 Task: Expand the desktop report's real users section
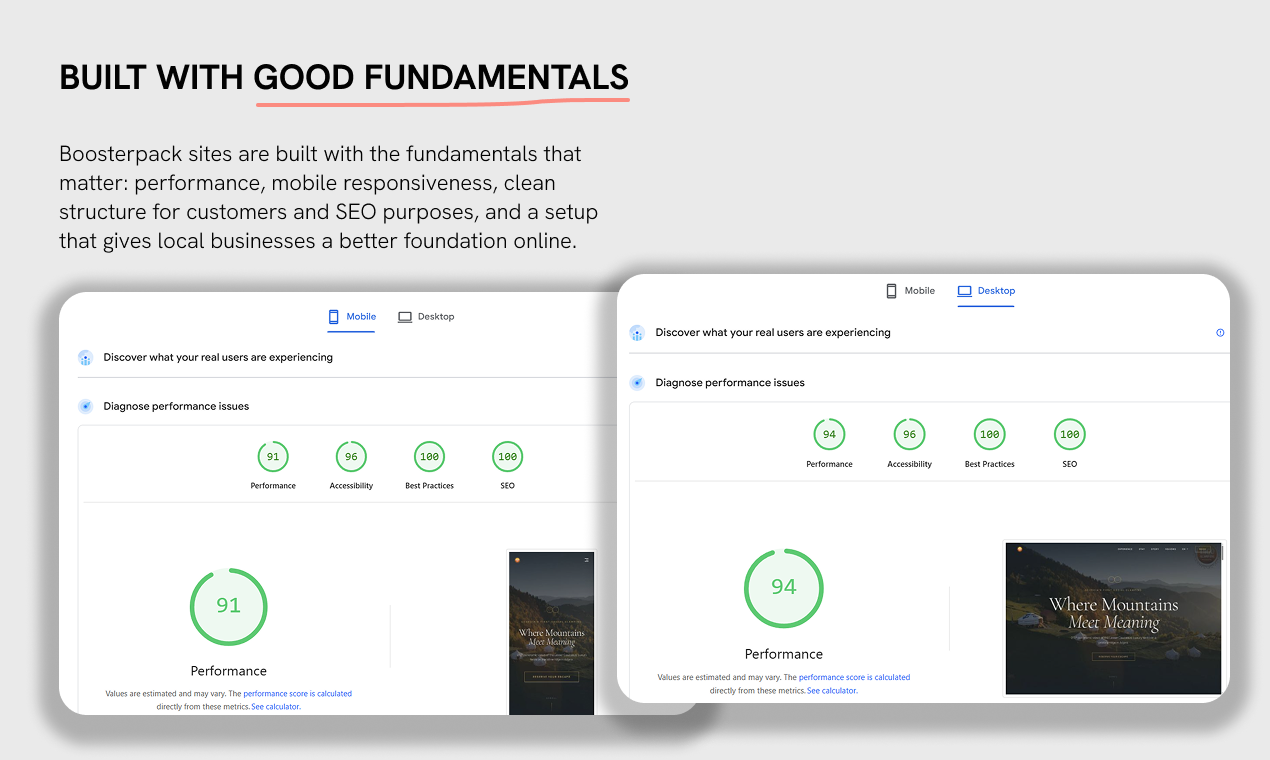coord(772,332)
